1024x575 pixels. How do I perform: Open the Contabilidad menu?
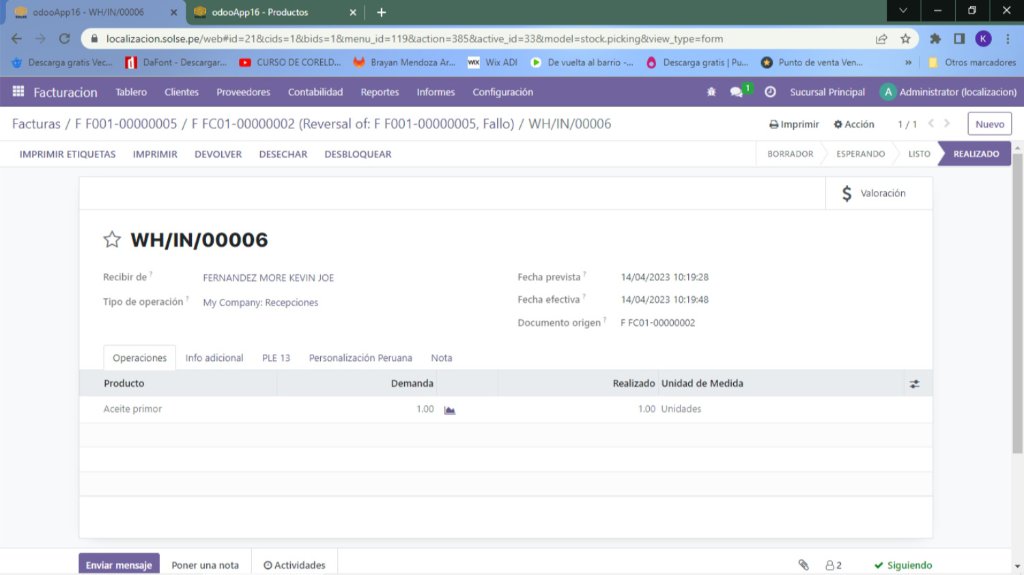pos(315,92)
